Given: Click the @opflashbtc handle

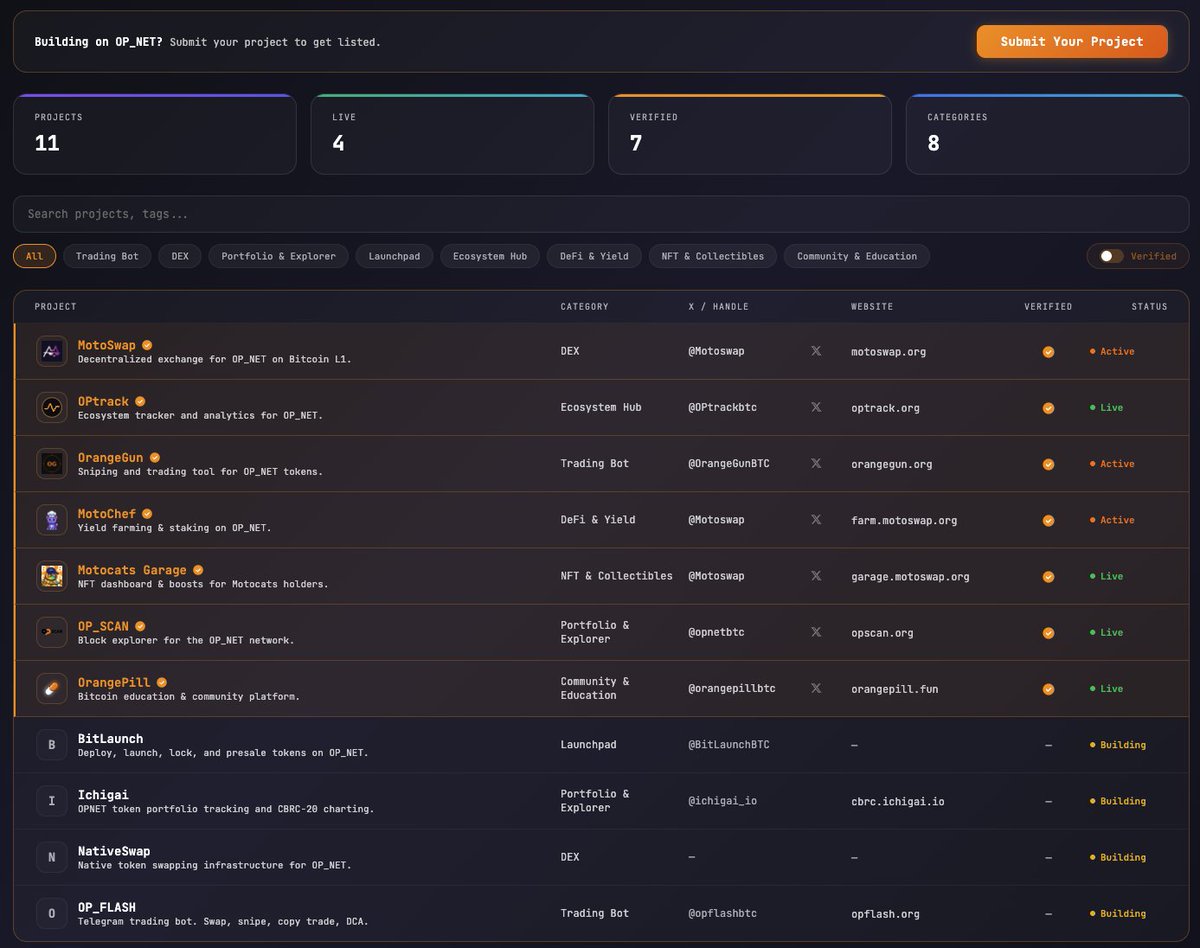Looking at the screenshot, I should (x=723, y=913).
